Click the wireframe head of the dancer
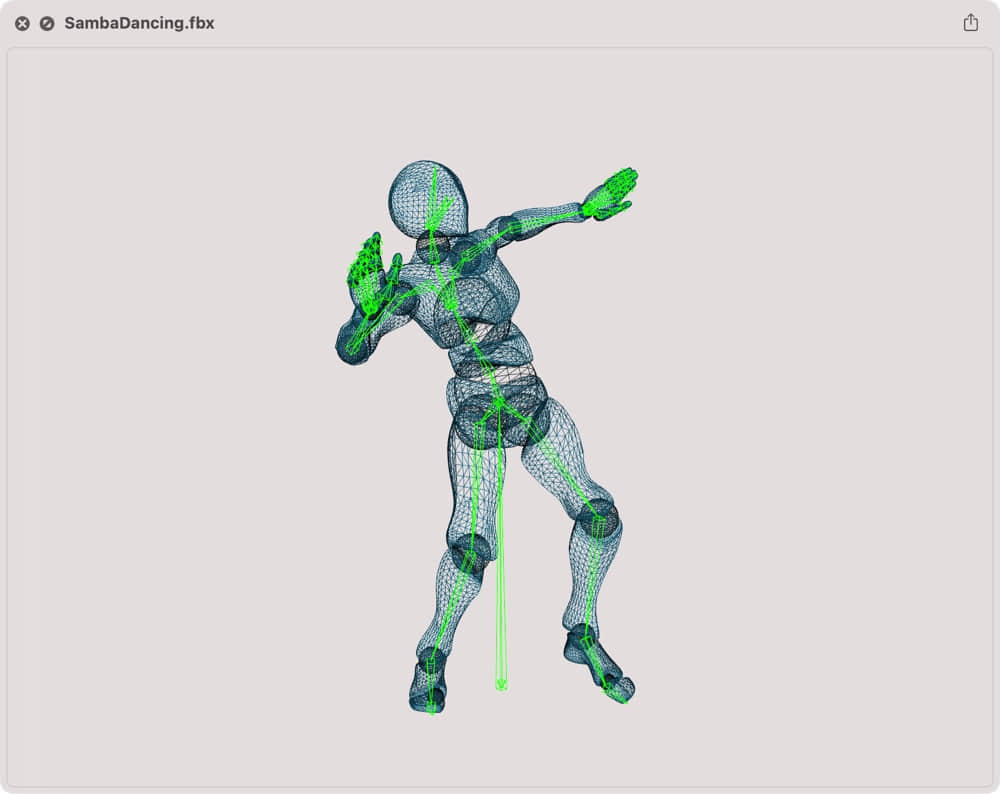Image resolution: width=1000 pixels, height=794 pixels. pyautogui.click(x=428, y=198)
